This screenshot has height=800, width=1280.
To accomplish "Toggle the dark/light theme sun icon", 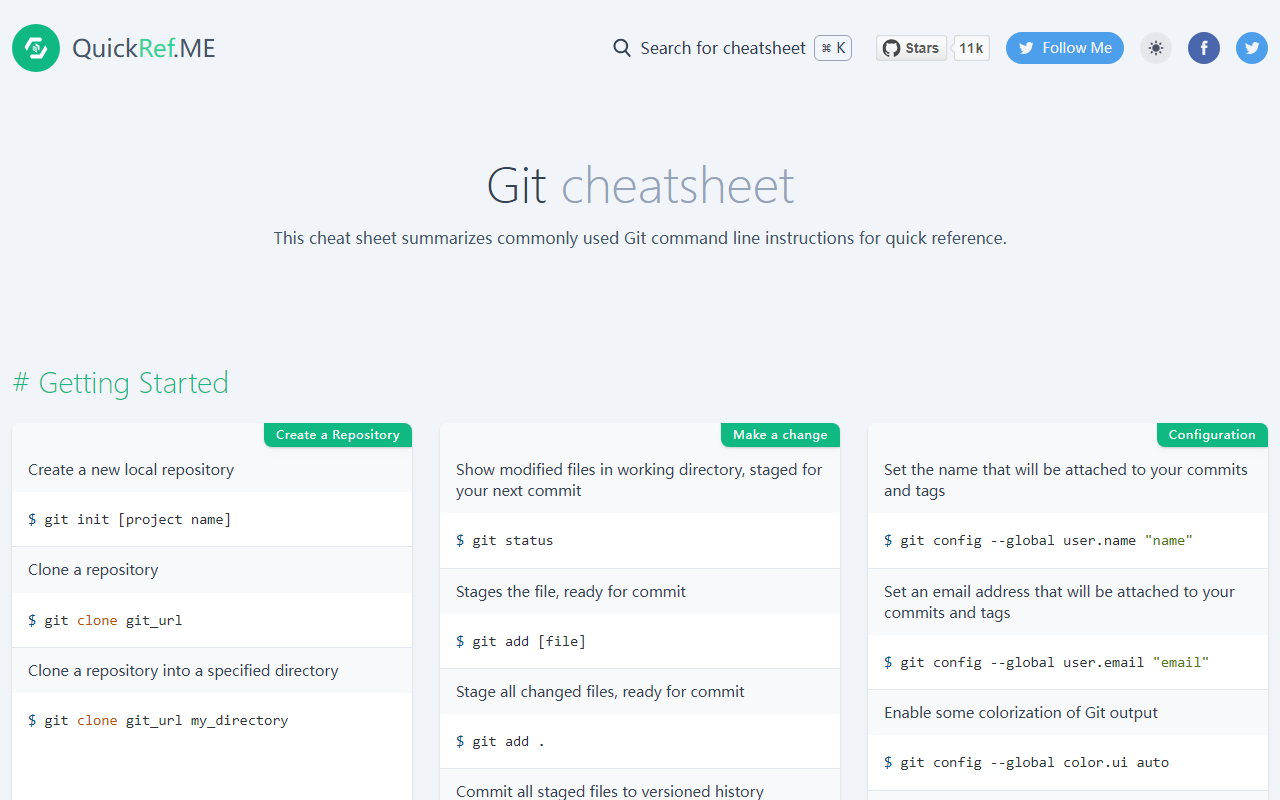I will click(x=1156, y=48).
